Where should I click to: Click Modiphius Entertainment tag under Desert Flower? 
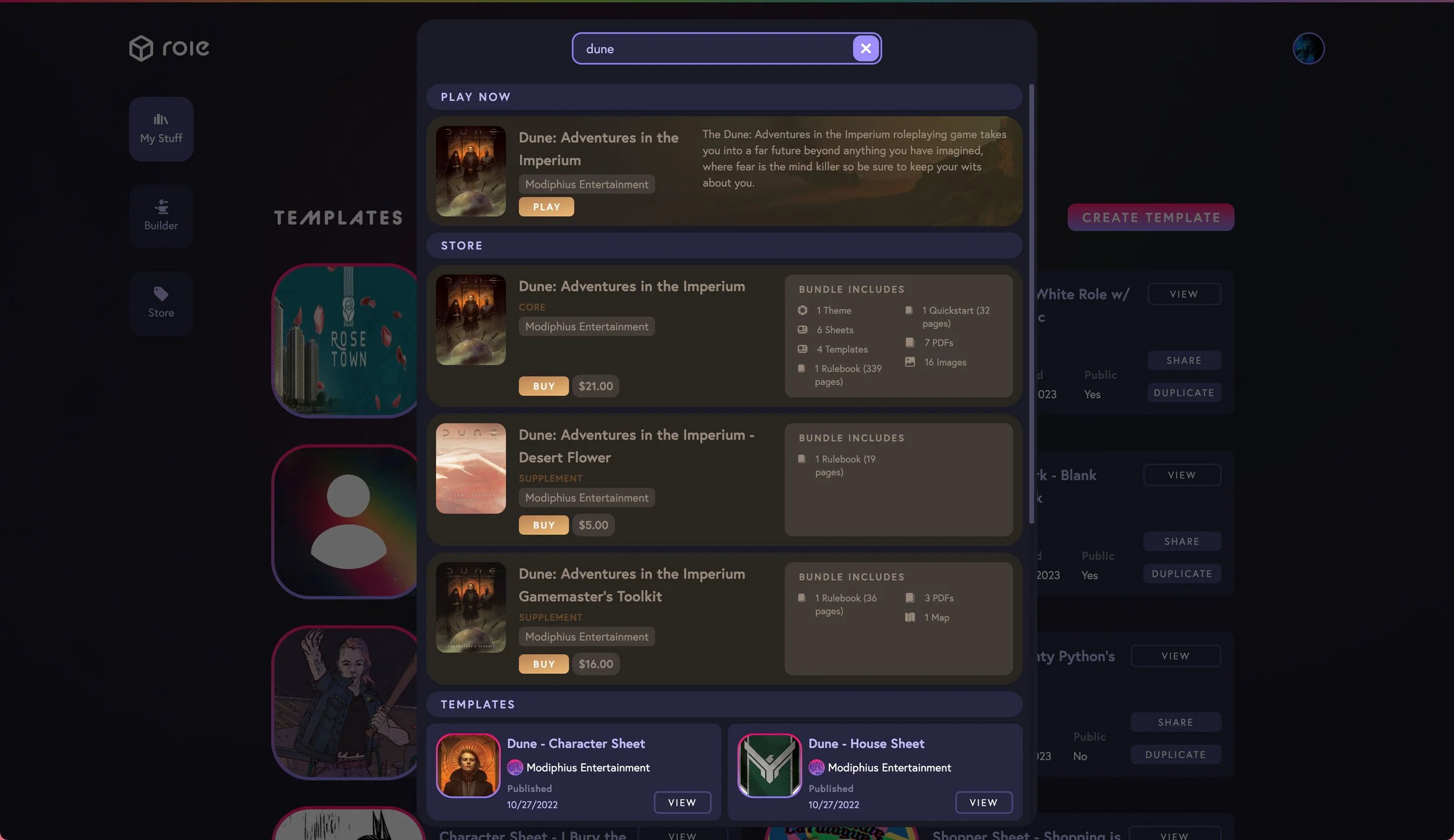pos(586,498)
